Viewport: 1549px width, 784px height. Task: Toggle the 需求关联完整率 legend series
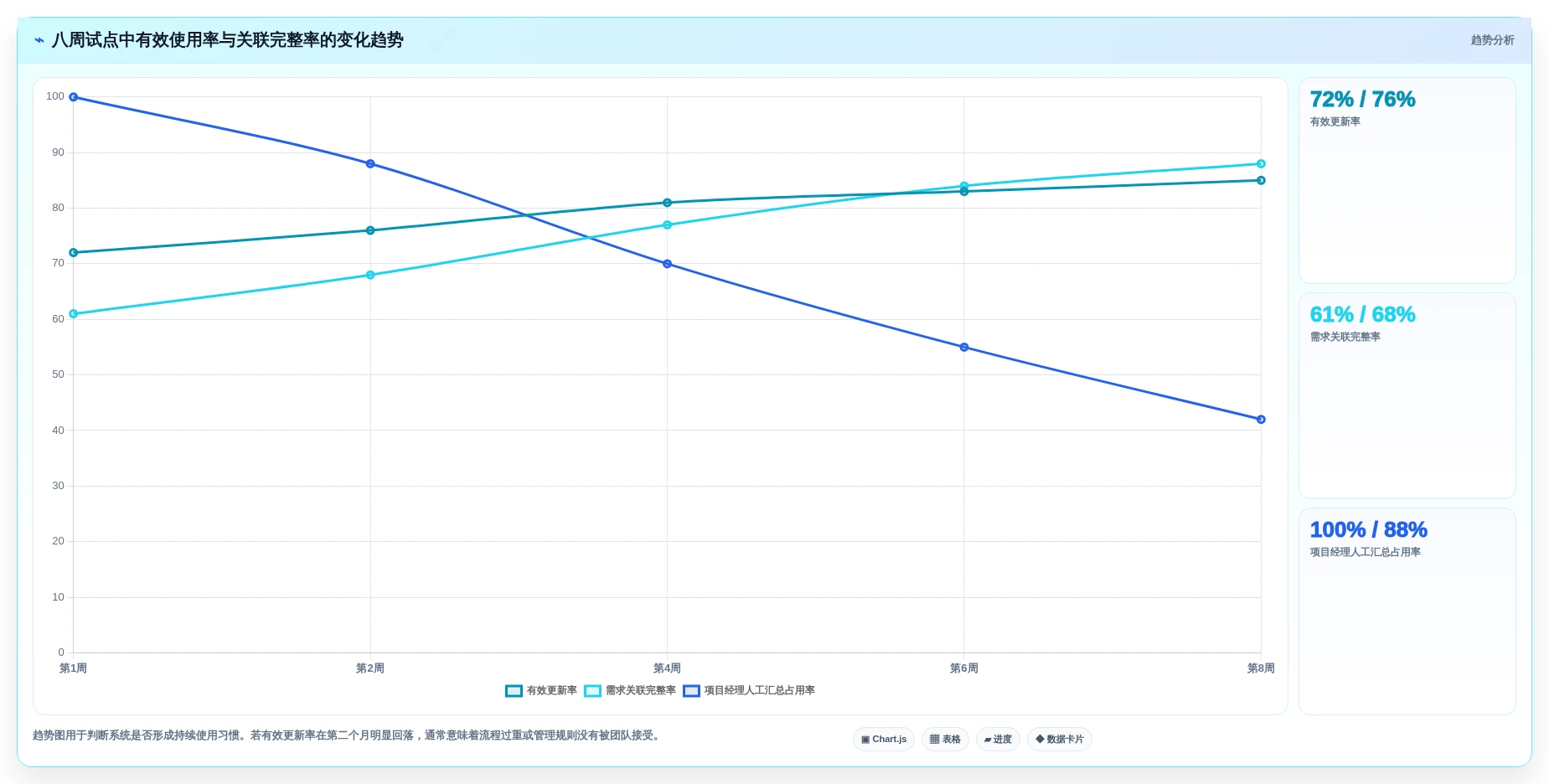[x=630, y=691]
